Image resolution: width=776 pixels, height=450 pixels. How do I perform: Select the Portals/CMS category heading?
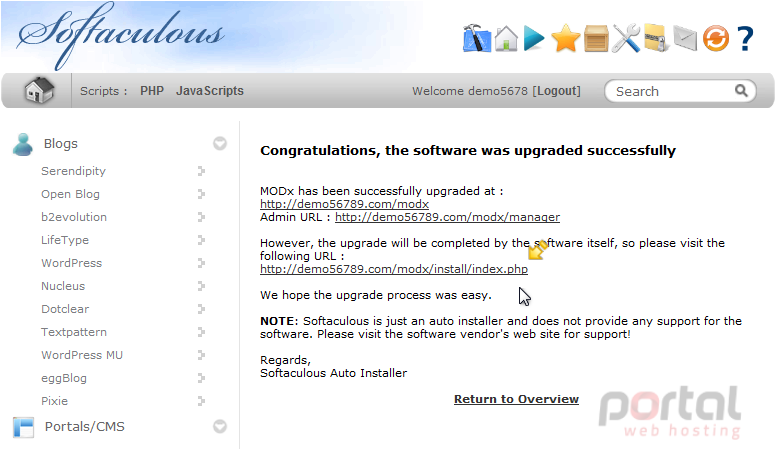pyautogui.click(x=85, y=426)
